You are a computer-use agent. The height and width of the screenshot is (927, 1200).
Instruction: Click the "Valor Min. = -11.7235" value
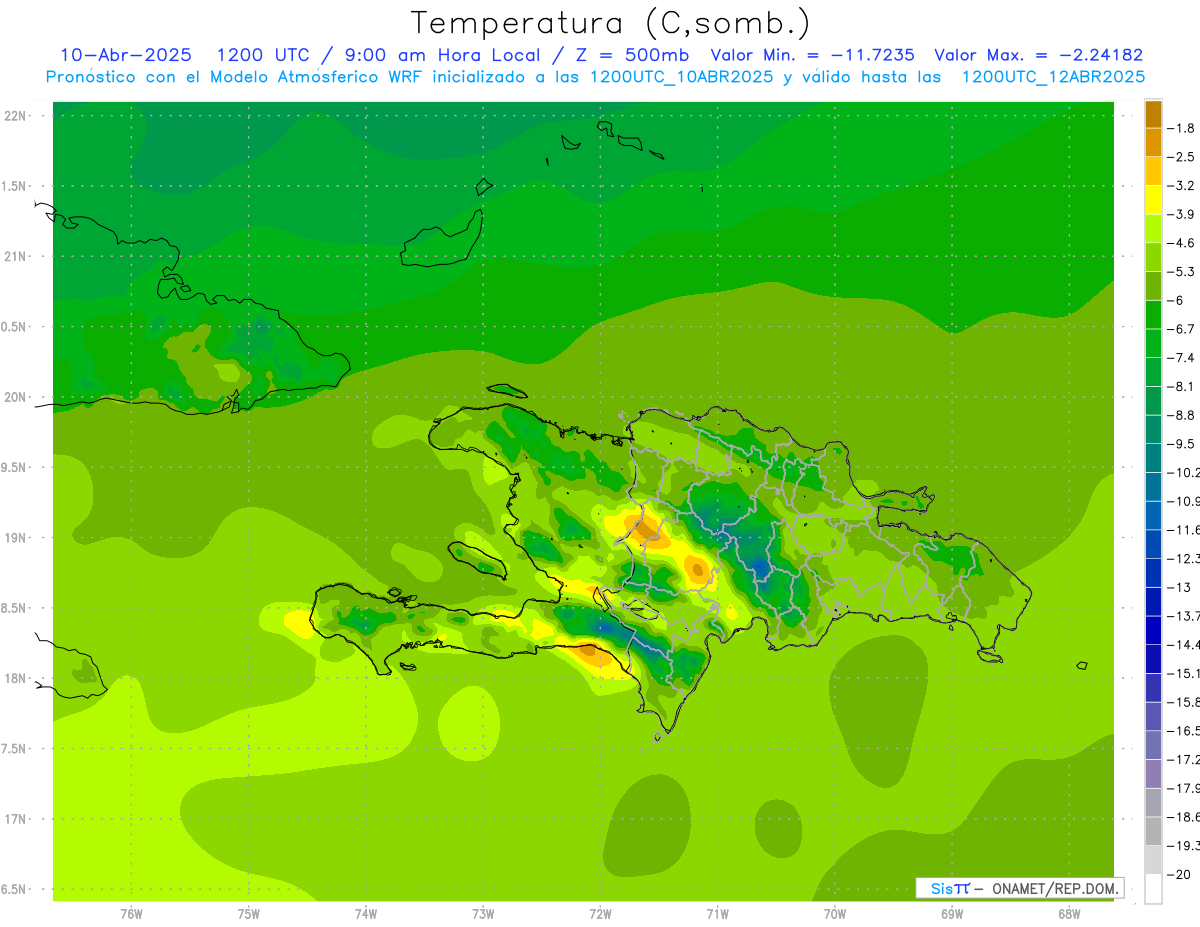click(812, 55)
